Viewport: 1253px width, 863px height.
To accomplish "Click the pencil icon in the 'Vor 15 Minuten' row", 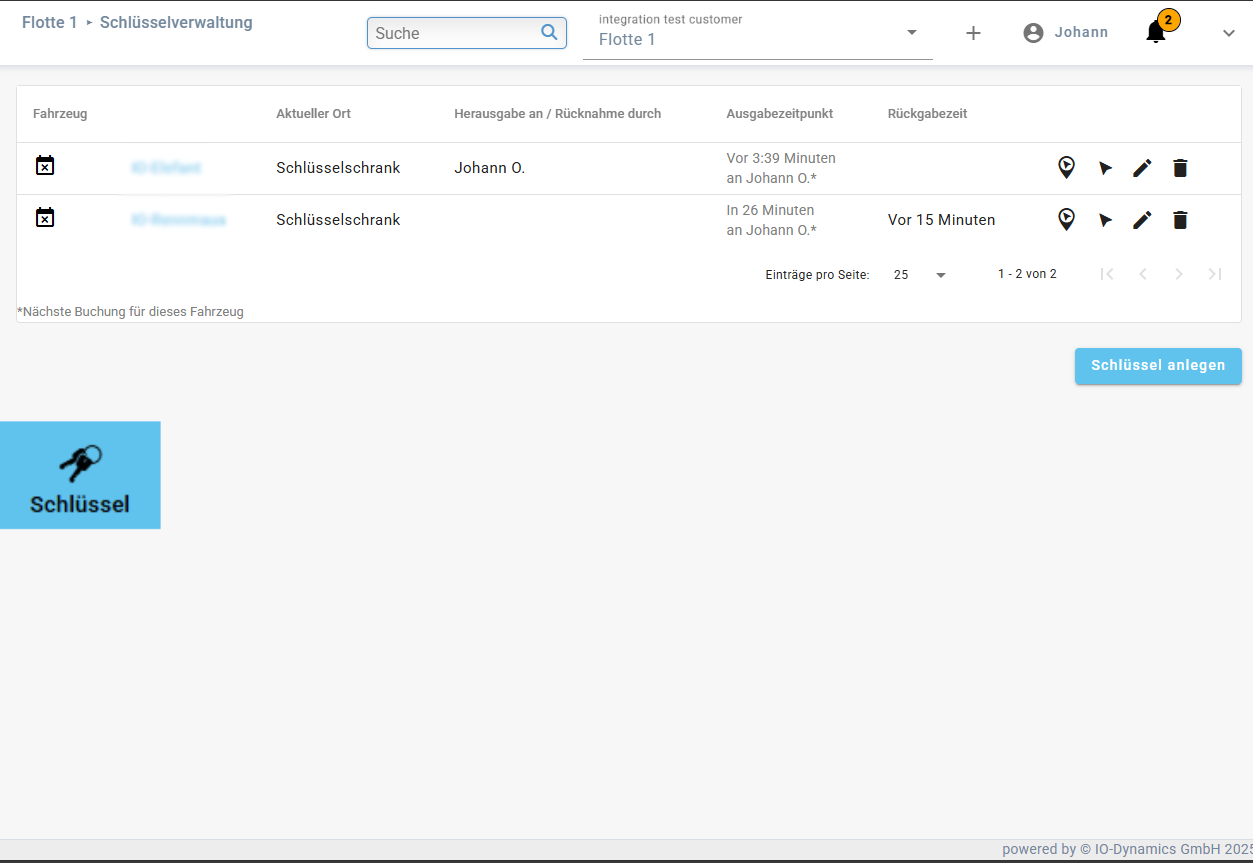I will coord(1142,220).
